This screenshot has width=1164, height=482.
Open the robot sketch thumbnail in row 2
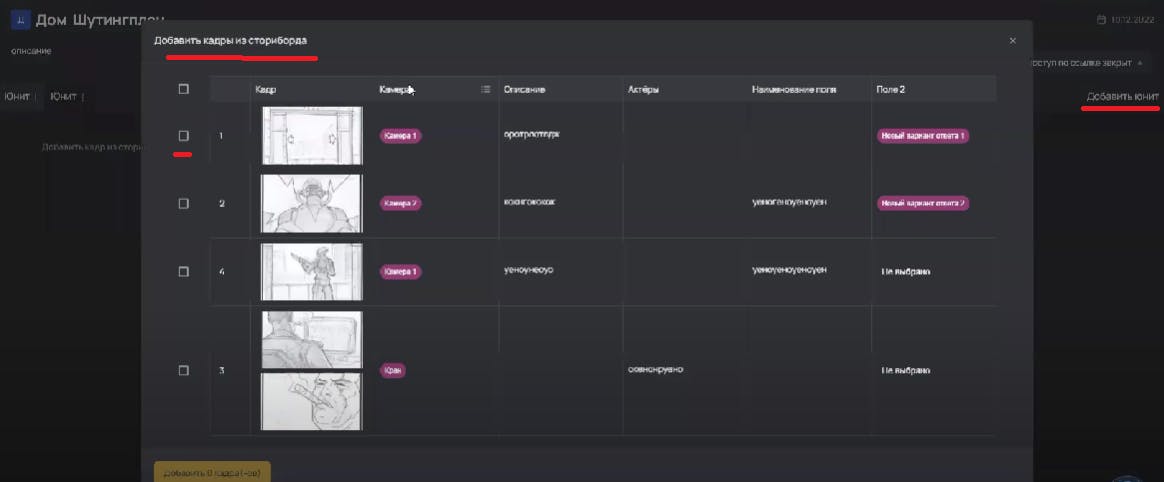coord(312,203)
